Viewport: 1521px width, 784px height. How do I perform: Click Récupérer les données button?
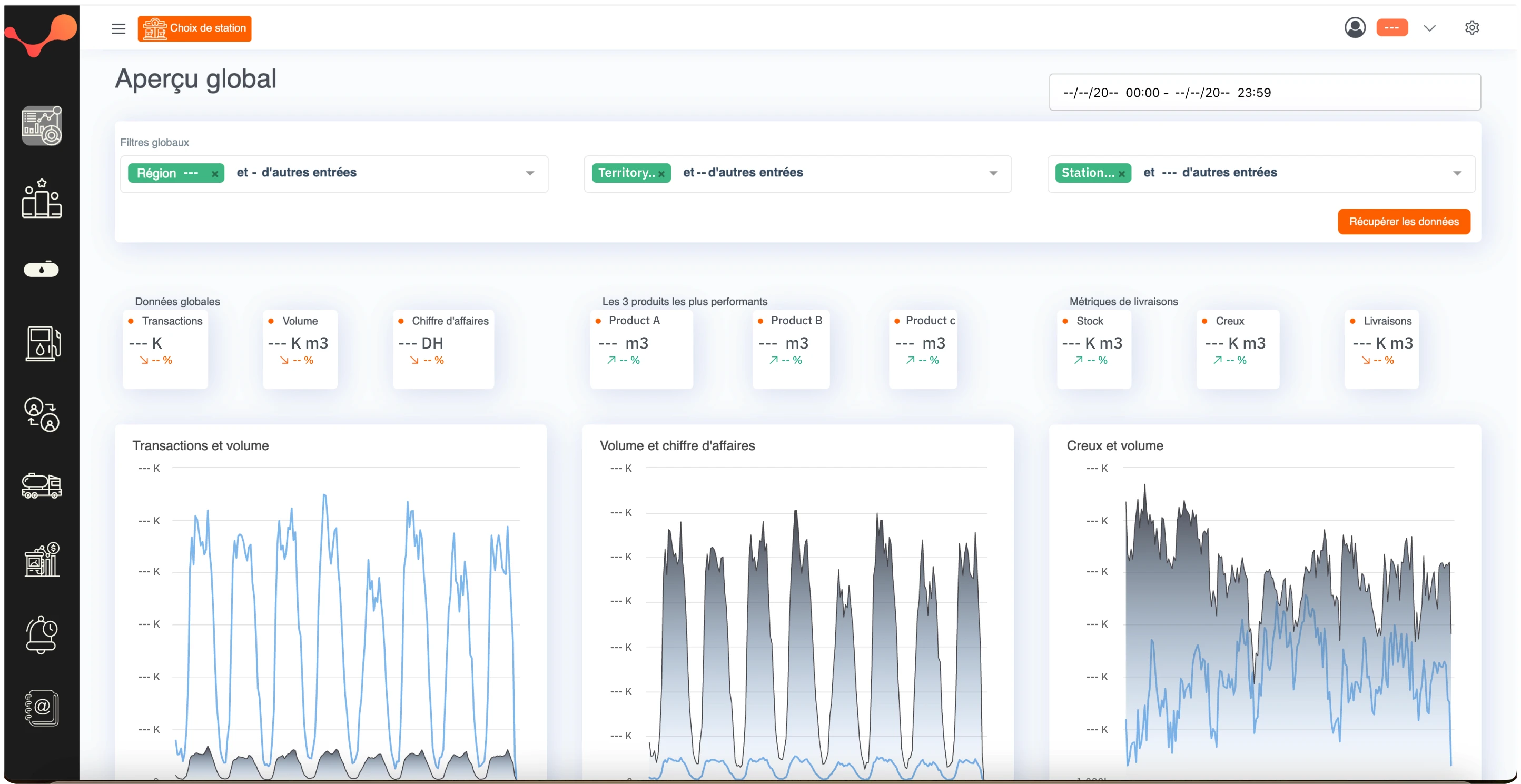click(1404, 221)
